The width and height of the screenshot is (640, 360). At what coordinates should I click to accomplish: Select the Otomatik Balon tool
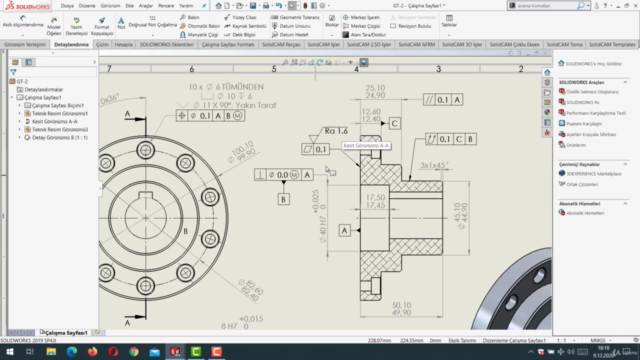point(200,26)
